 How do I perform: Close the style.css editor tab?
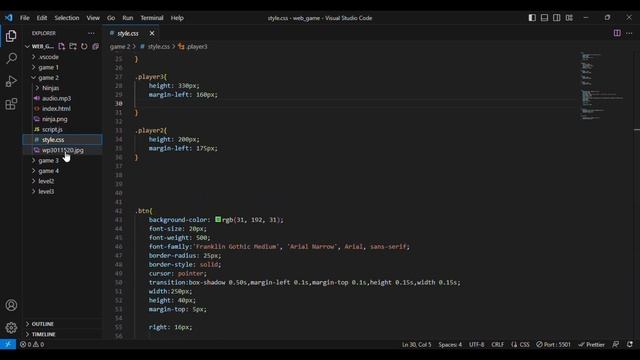(152, 33)
